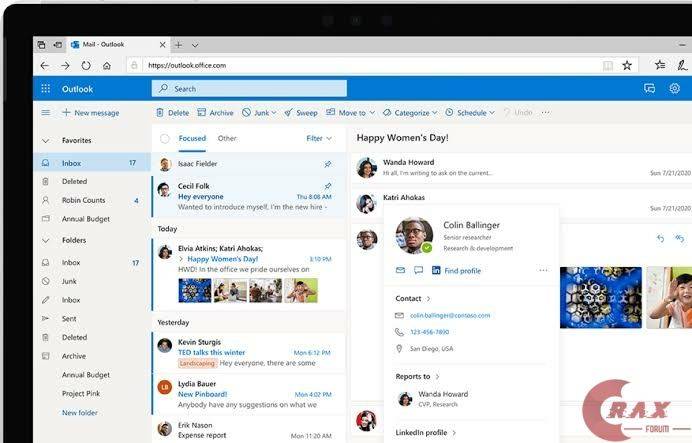Reply to the message arrow icon
692x443 pixels.
[660, 239]
